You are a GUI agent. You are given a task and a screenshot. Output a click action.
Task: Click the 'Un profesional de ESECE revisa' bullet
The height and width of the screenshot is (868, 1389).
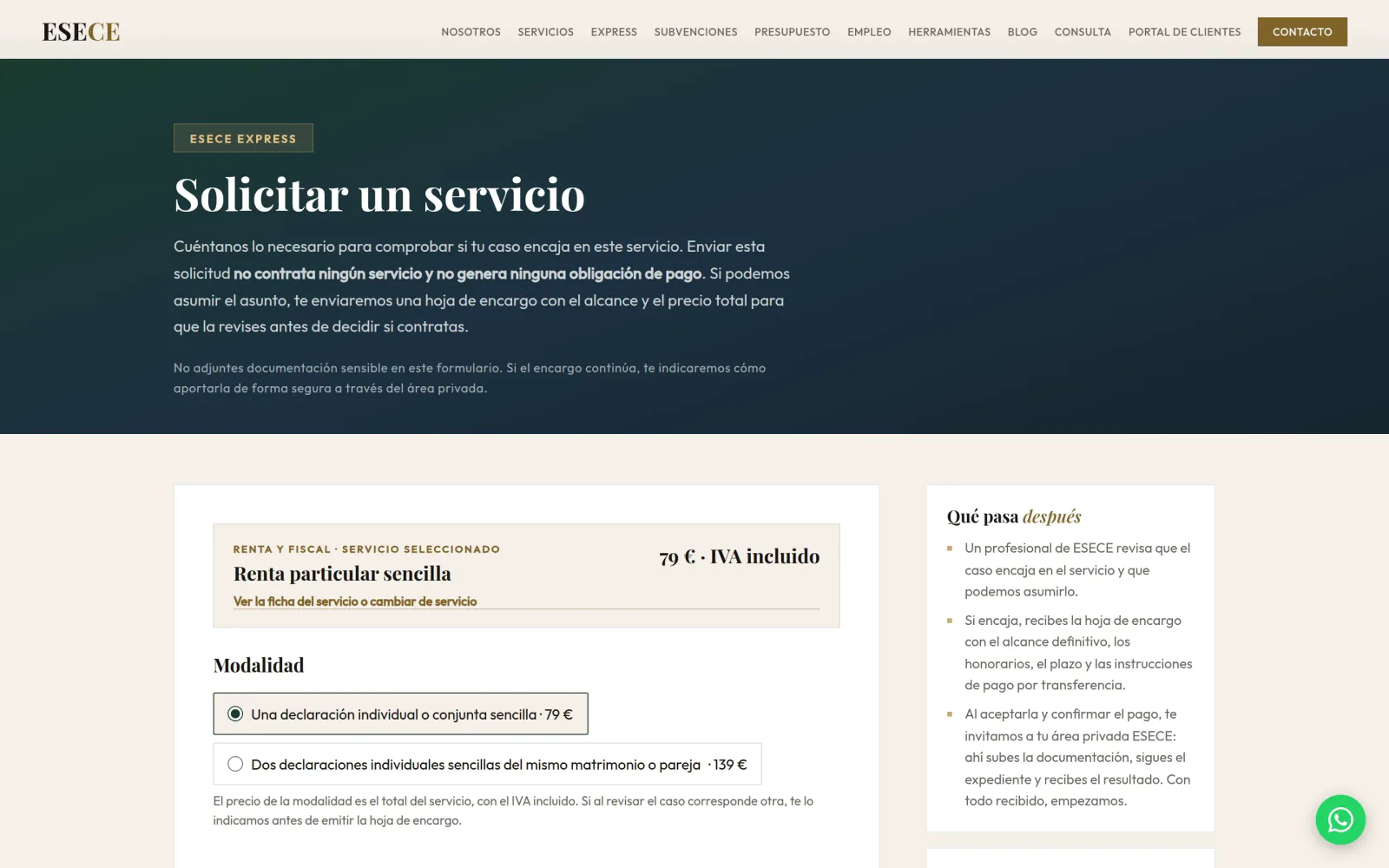pyautogui.click(x=1077, y=570)
